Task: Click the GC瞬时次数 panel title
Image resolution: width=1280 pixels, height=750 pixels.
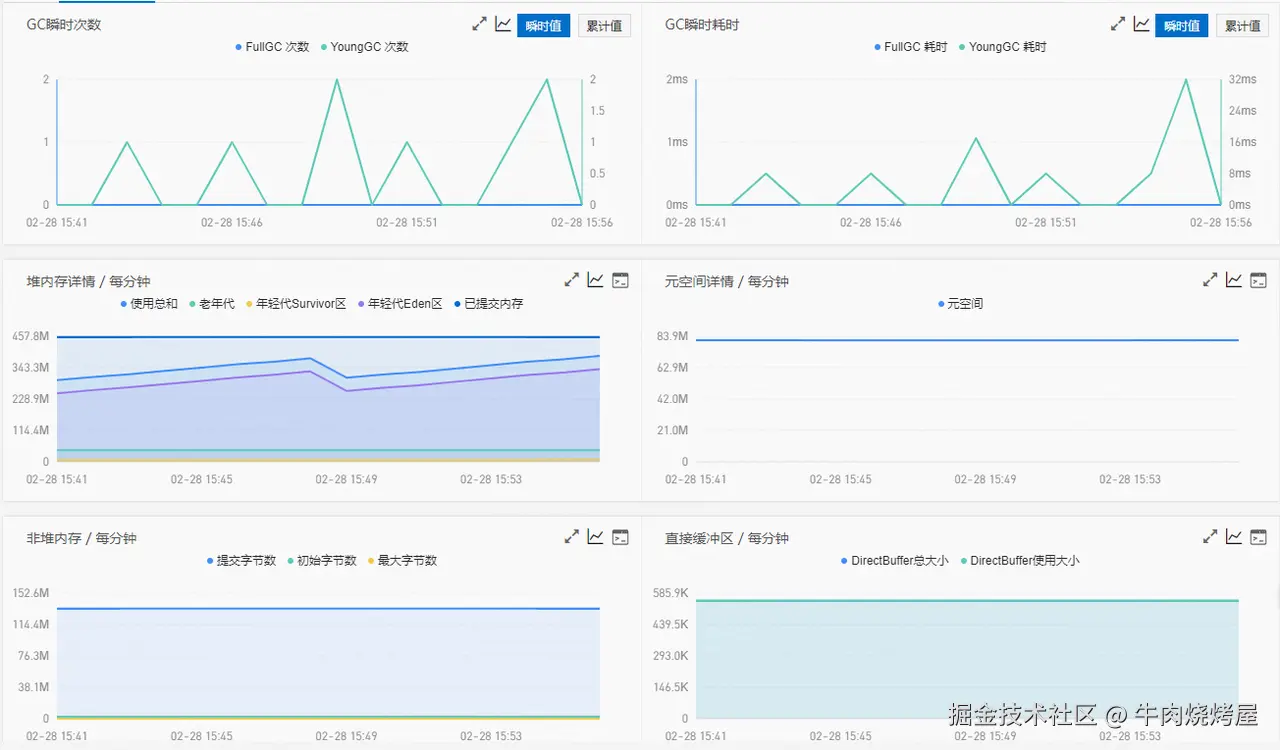Action: [64, 25]
